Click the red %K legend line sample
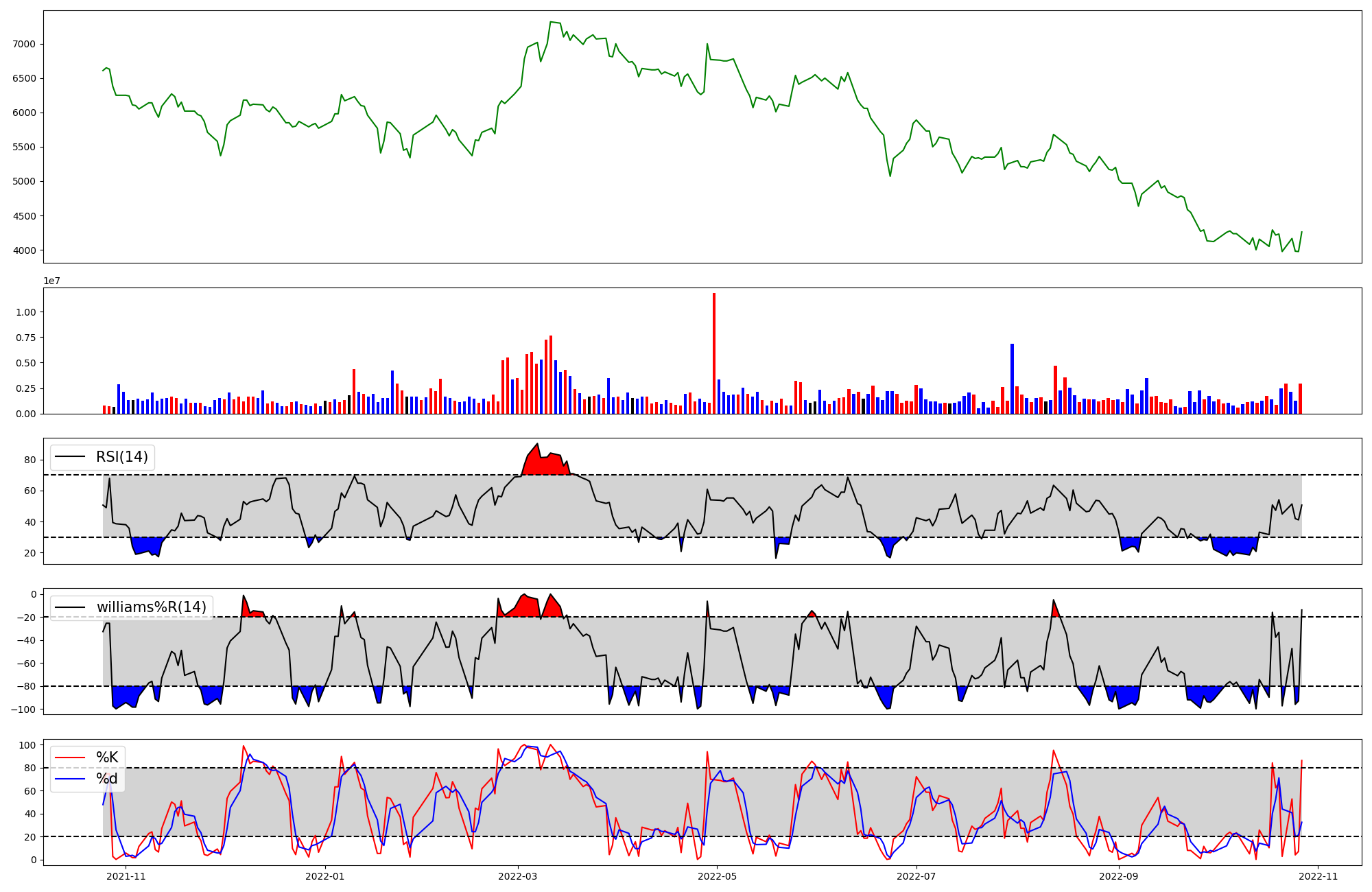This screenshot has height=892, width=1372. 70,758
